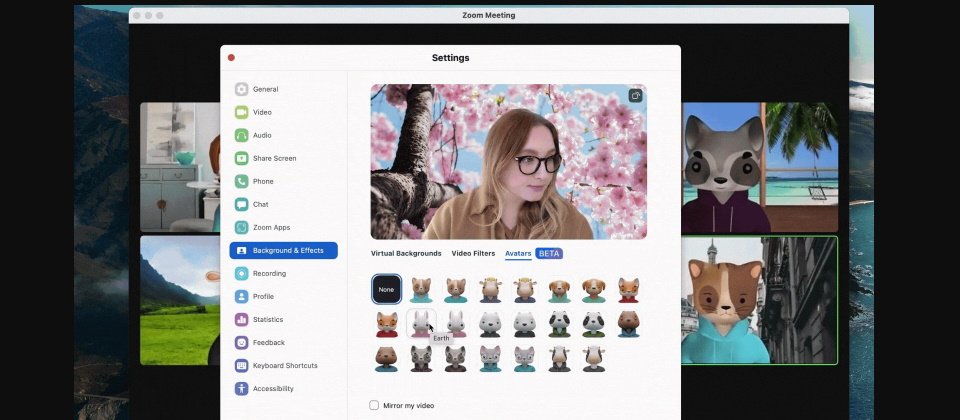The width and height of the screenshot is (960, 420).
Task: Select dog avatar in green hoodie
Action: point(560,290)
